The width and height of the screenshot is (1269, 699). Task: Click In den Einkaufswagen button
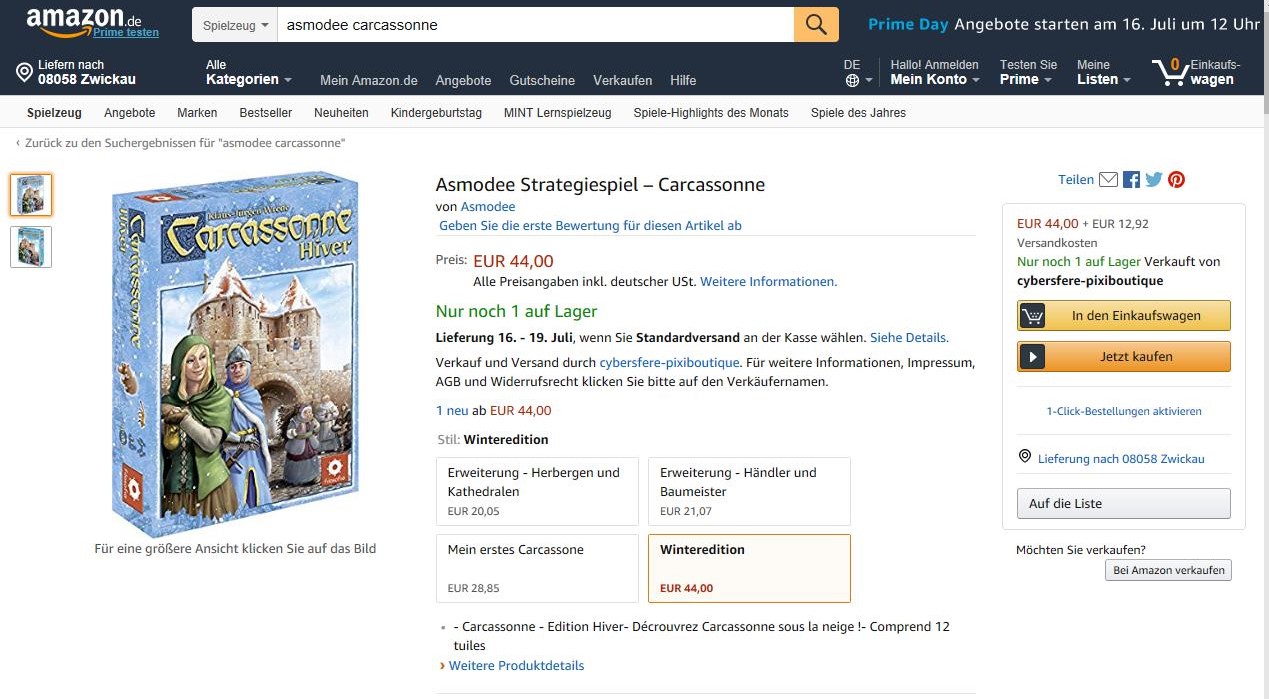(1124, 316)
